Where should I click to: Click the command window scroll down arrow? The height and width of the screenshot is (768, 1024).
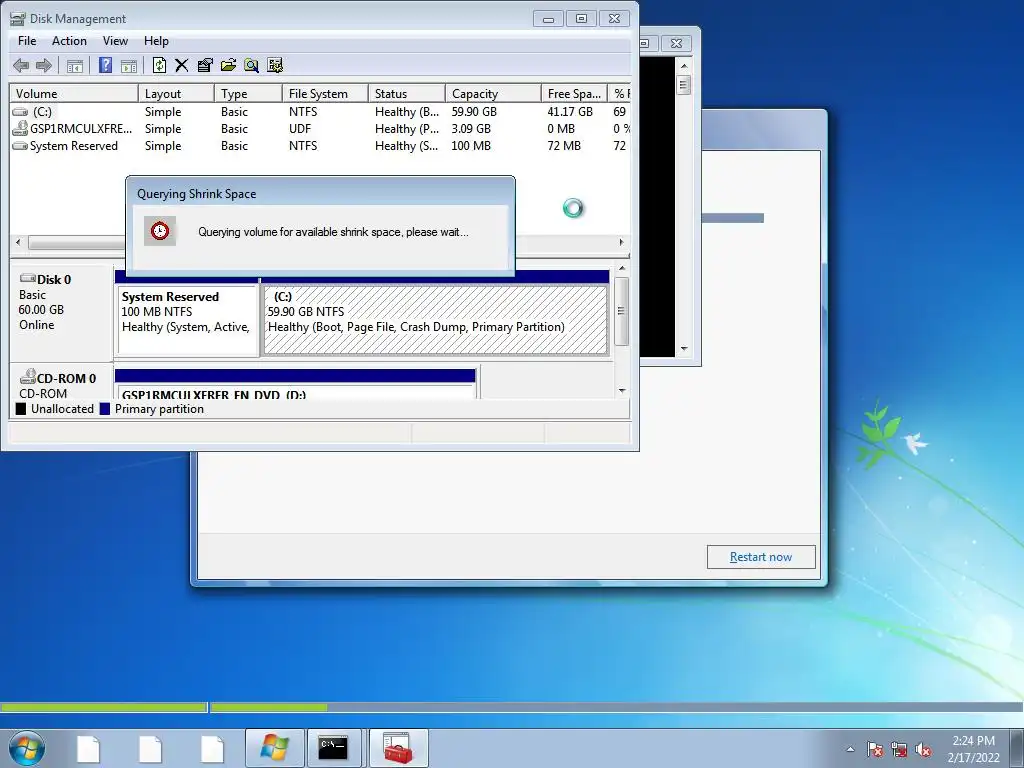[x=684, y=349]
